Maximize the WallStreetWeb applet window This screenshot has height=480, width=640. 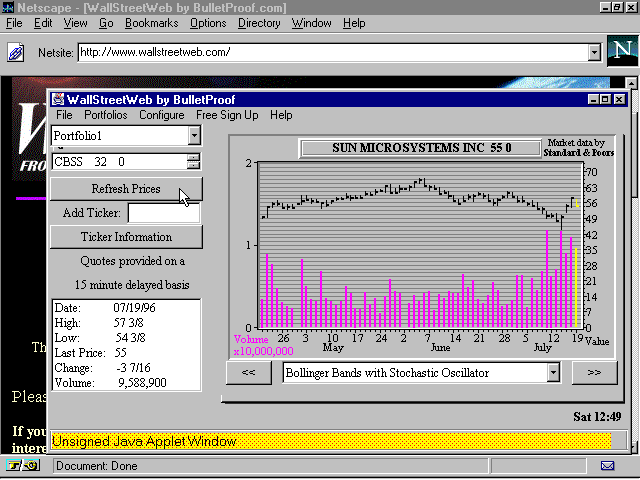click(x=606, y=99)
